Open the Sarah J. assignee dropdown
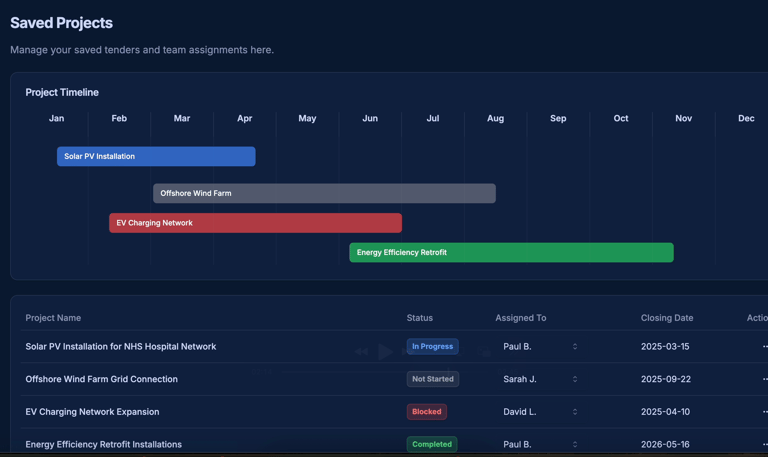 540,379
